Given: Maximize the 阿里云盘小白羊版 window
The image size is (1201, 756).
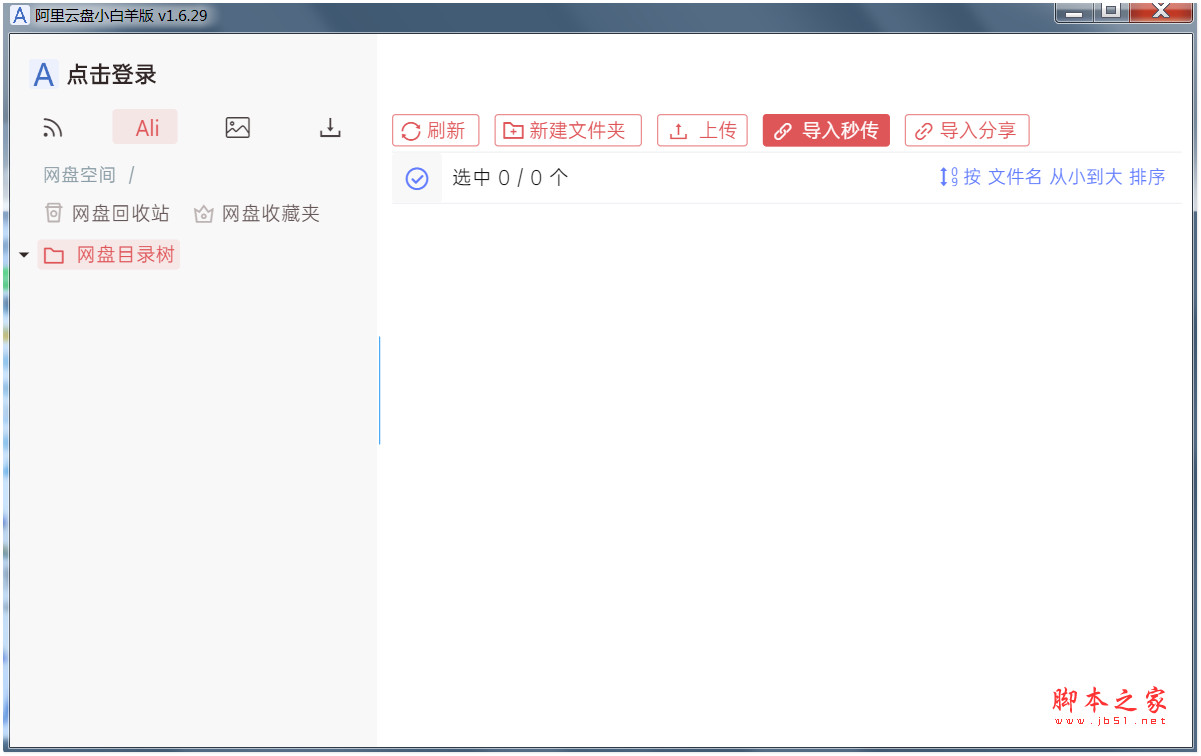Looking at the screenshot, I should tap(1110, 12).
